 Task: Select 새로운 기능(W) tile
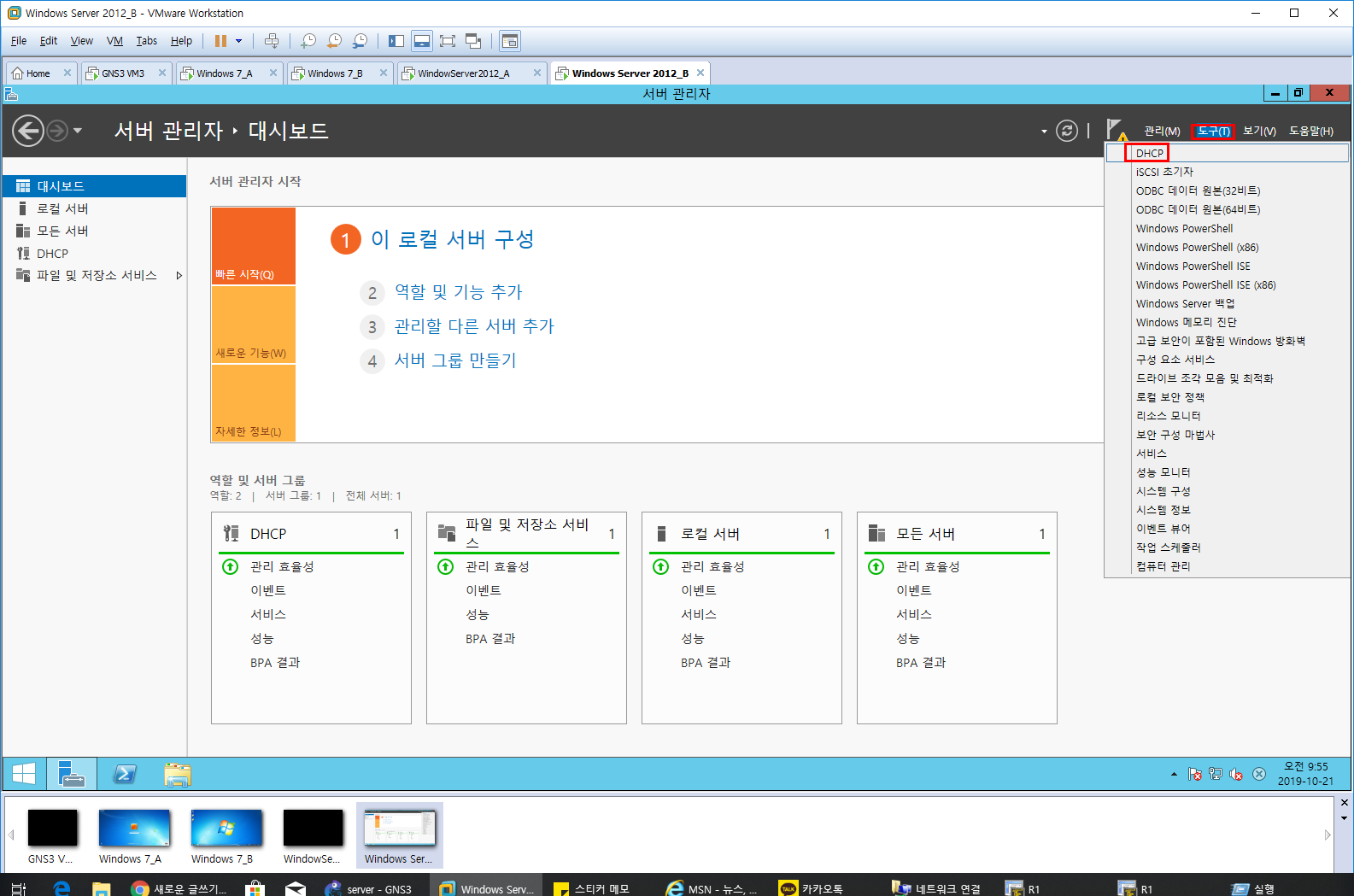click(254, 325)
